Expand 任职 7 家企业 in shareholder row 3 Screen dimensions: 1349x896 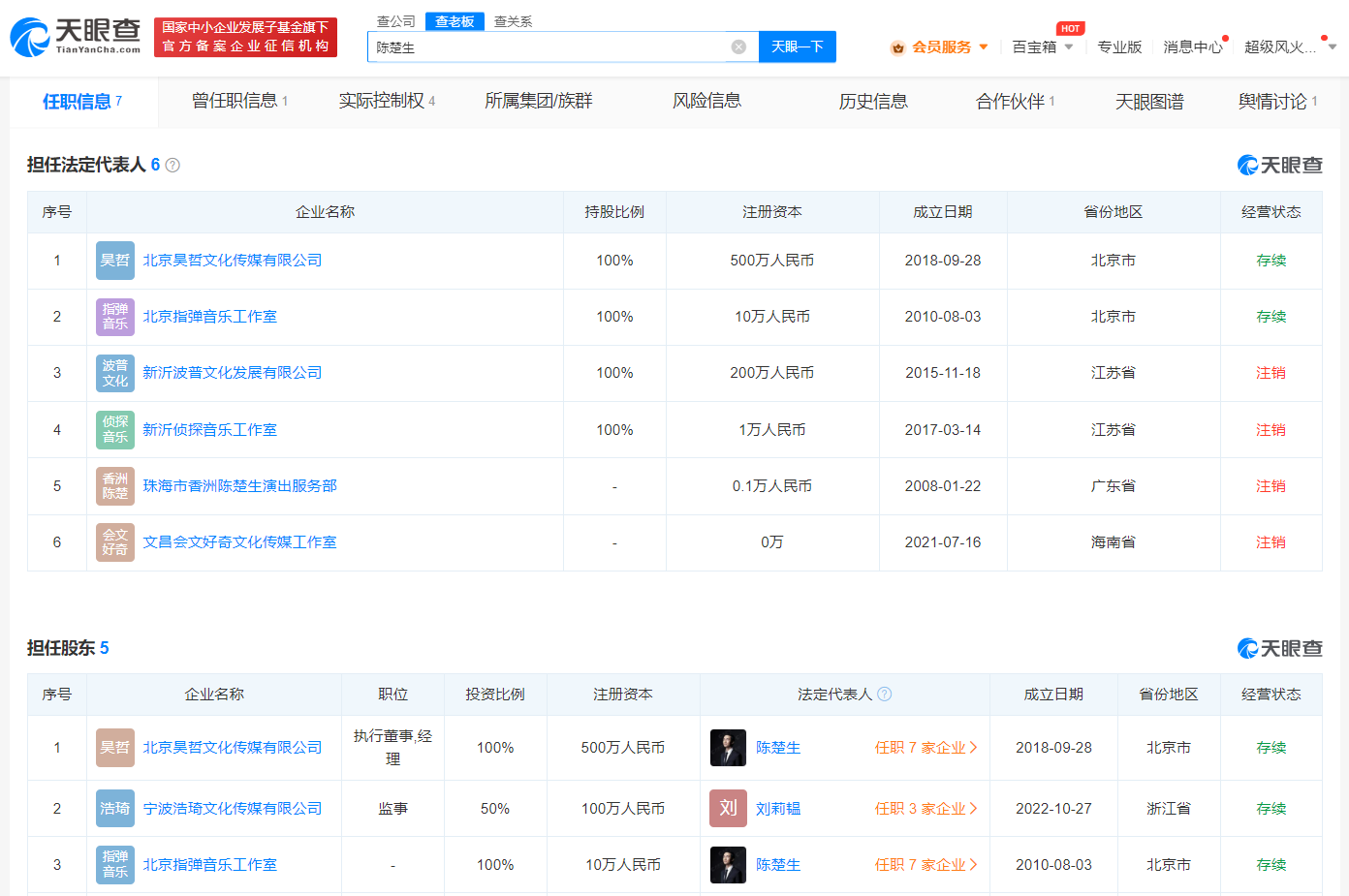coord(926,865)
